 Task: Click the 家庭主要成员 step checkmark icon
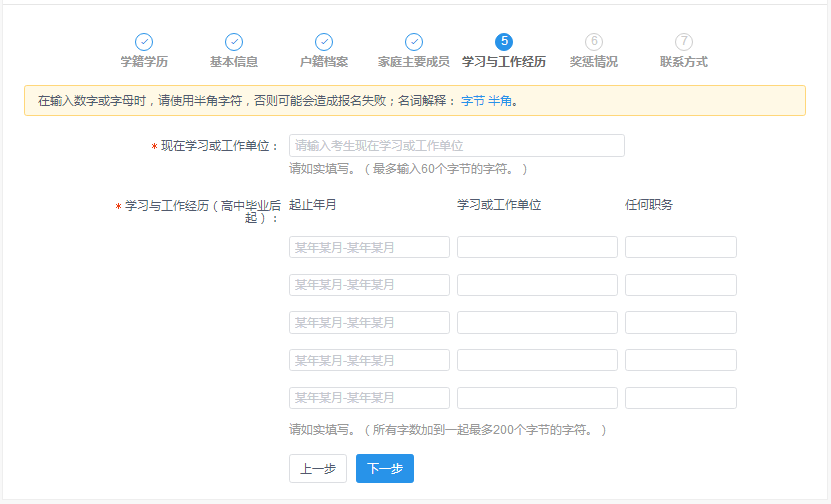[x=414, y=42]
